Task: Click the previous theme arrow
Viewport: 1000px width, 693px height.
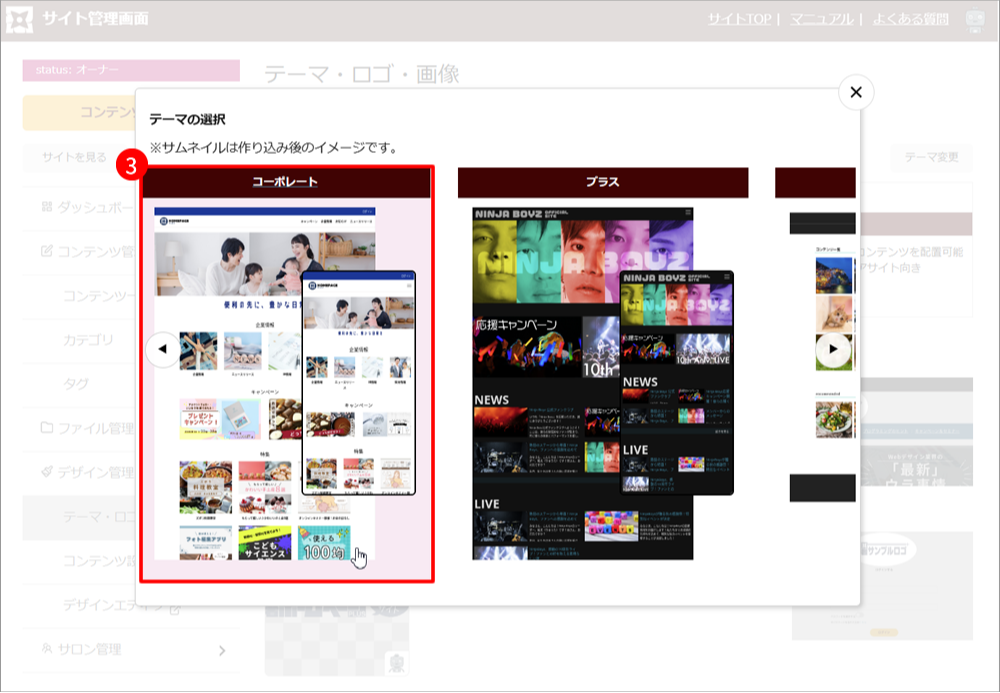Action: (x=162, y=349)
